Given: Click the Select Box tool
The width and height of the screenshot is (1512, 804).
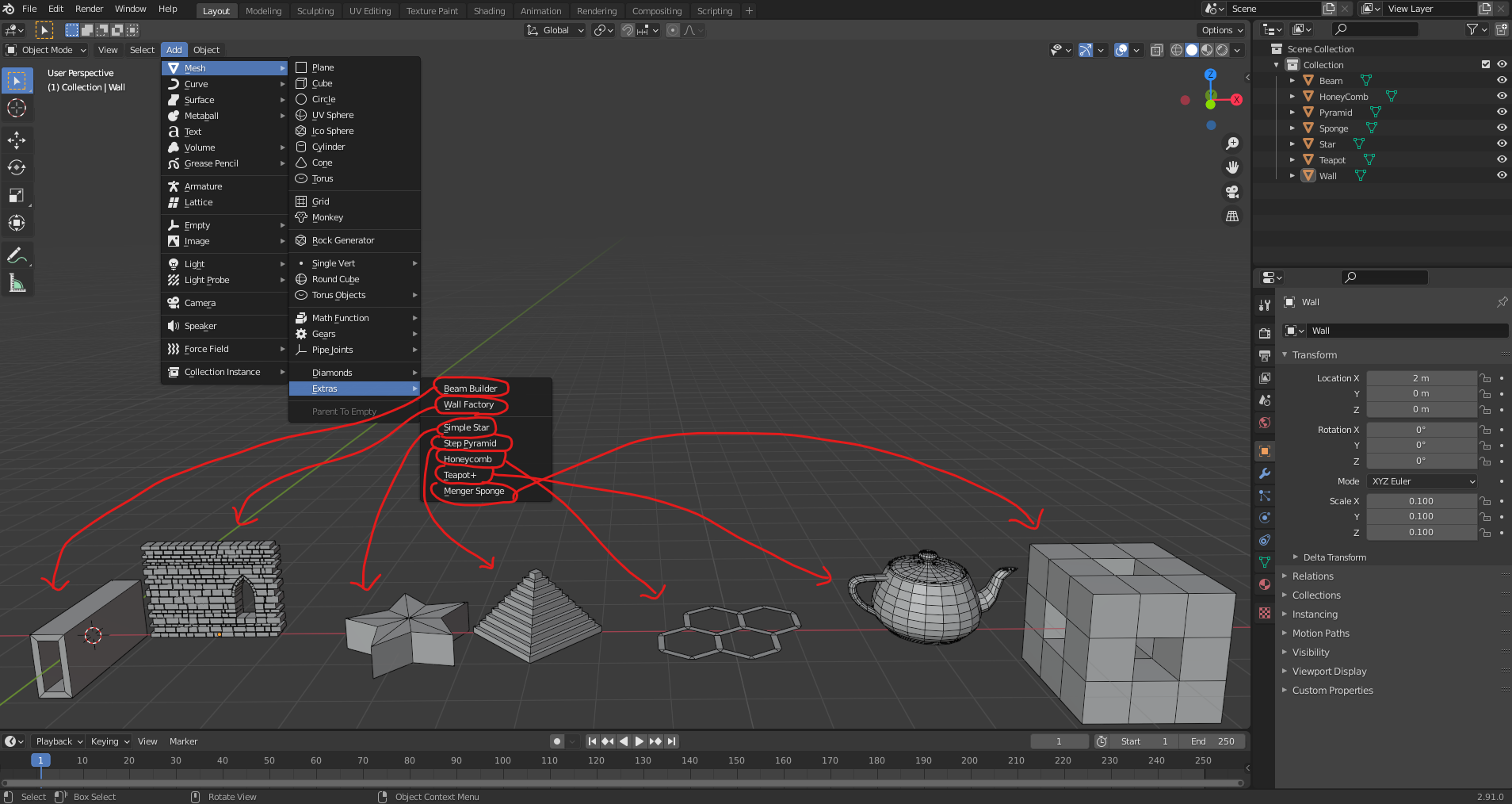Looking at the screenshot, I should point(17,81).
